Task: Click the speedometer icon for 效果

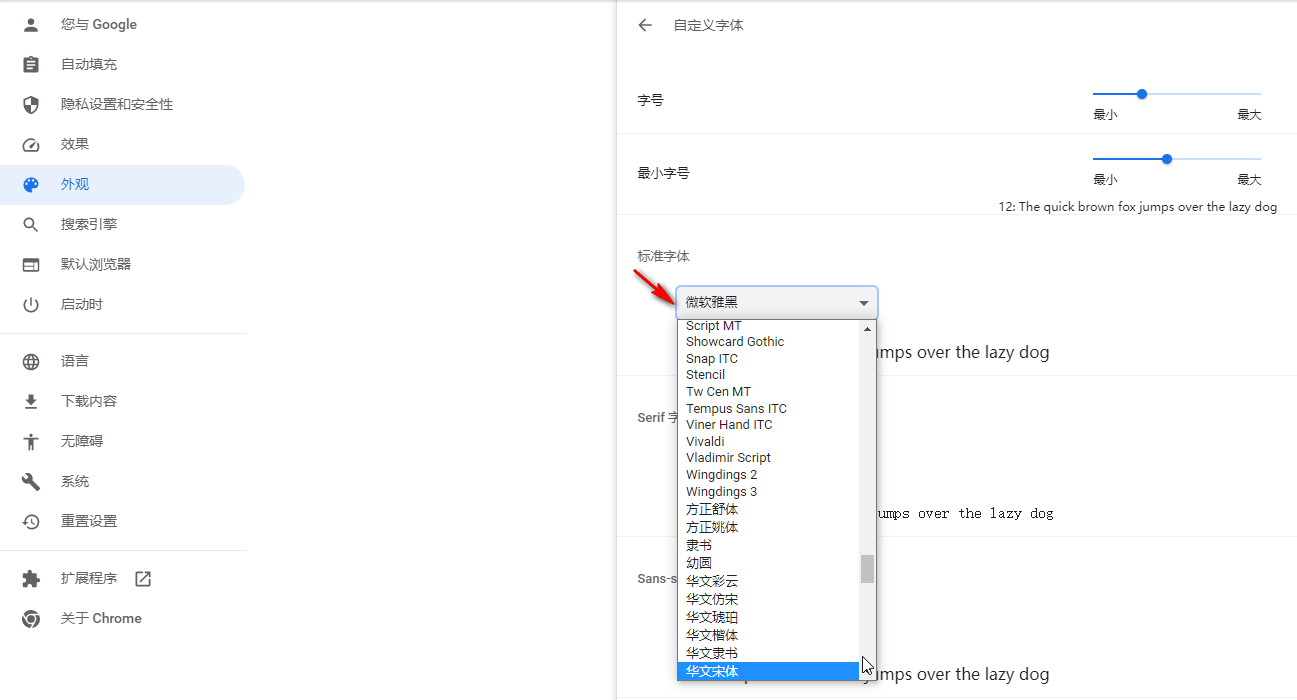Action: click(x=31, y=144)
